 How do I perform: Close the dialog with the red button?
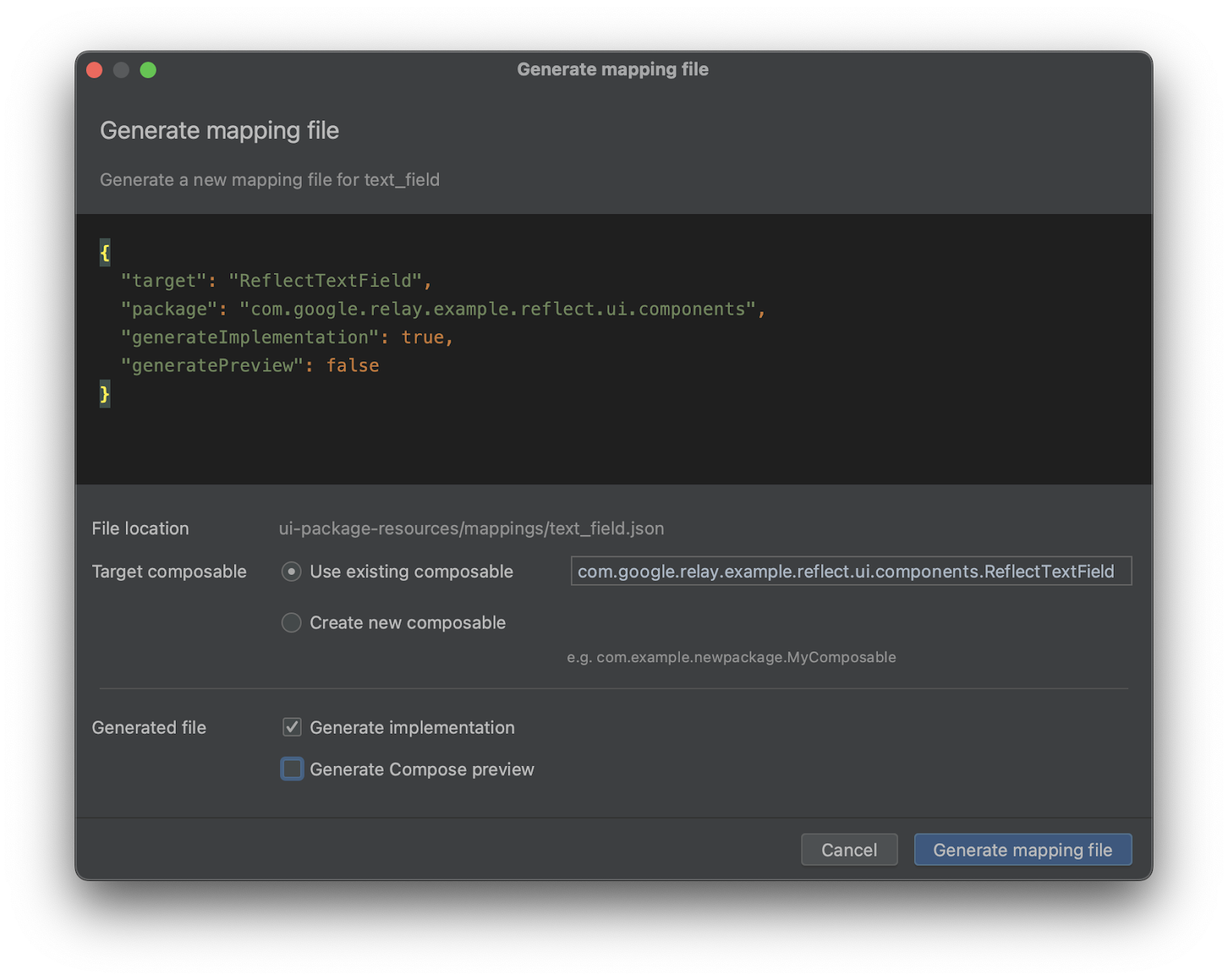click(94, 70)
